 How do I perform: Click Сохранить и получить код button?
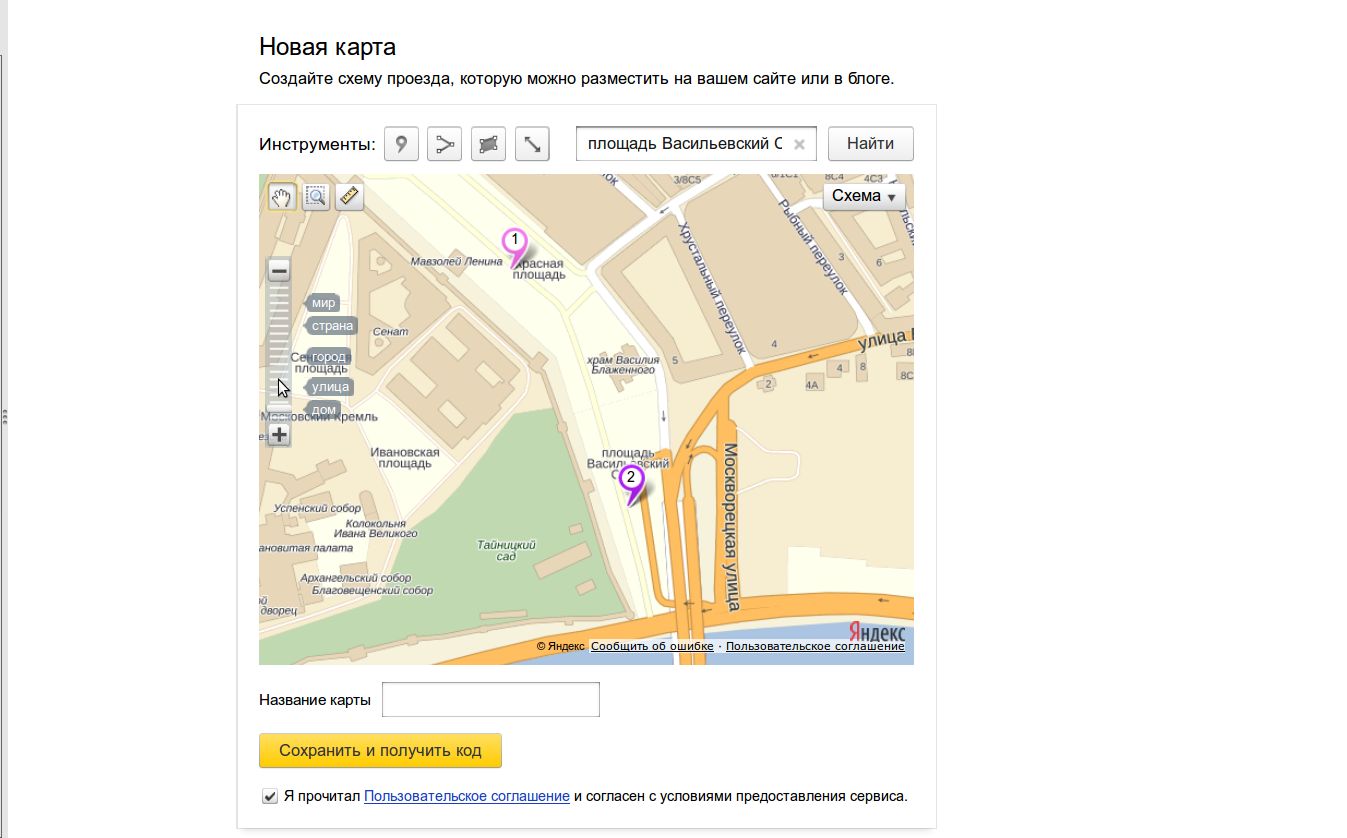(380, 751)
